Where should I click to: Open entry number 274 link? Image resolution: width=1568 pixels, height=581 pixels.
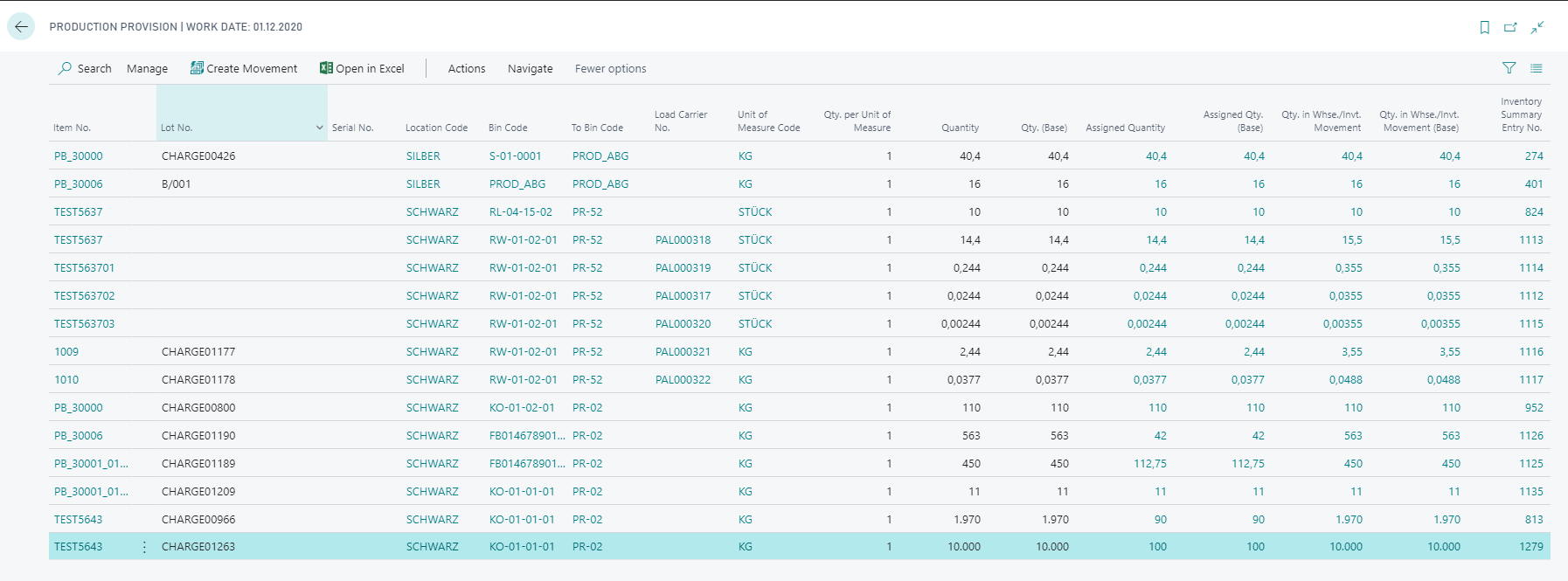click(1534, 156)
